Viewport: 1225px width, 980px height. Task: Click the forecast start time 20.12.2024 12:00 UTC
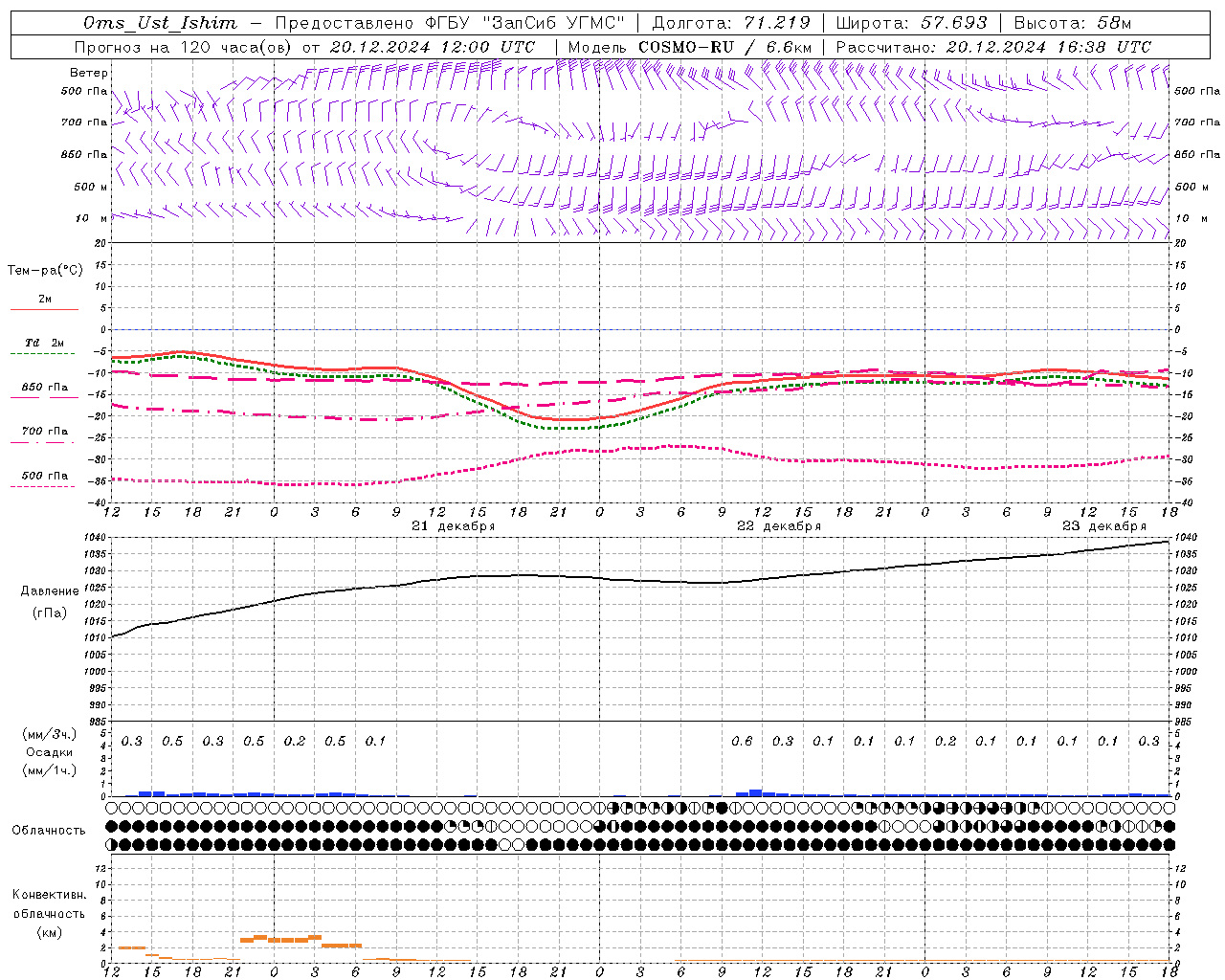coord(432,47)
